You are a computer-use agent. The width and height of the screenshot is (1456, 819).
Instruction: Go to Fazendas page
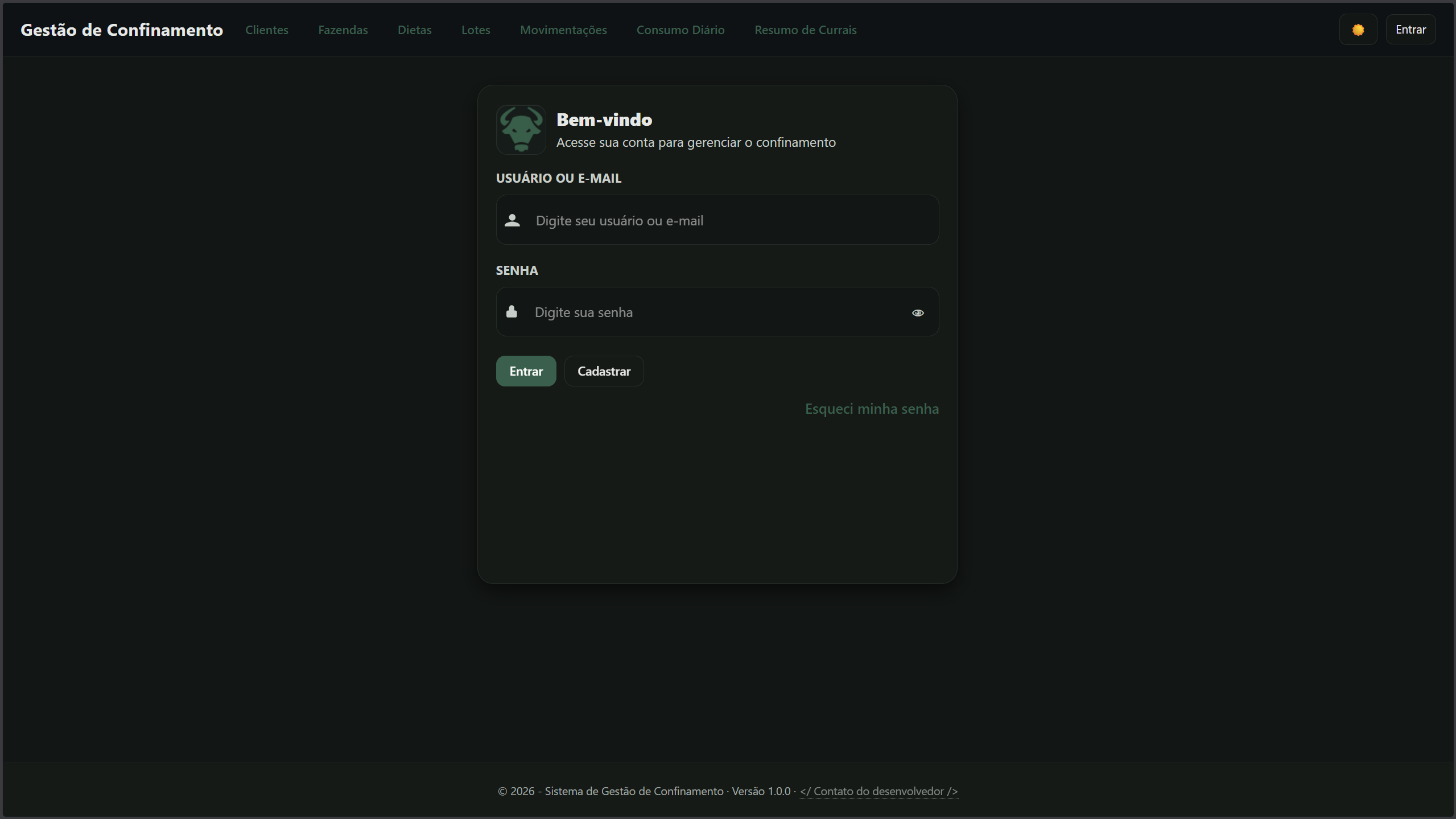[343, 30]
